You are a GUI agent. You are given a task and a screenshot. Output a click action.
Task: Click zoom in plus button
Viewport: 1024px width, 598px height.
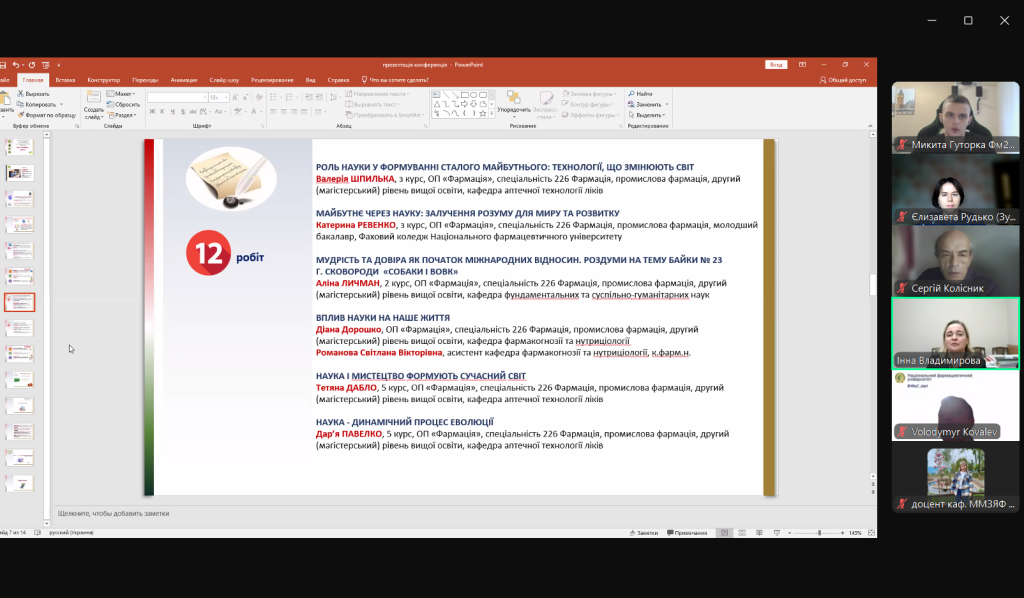point(842,533)
